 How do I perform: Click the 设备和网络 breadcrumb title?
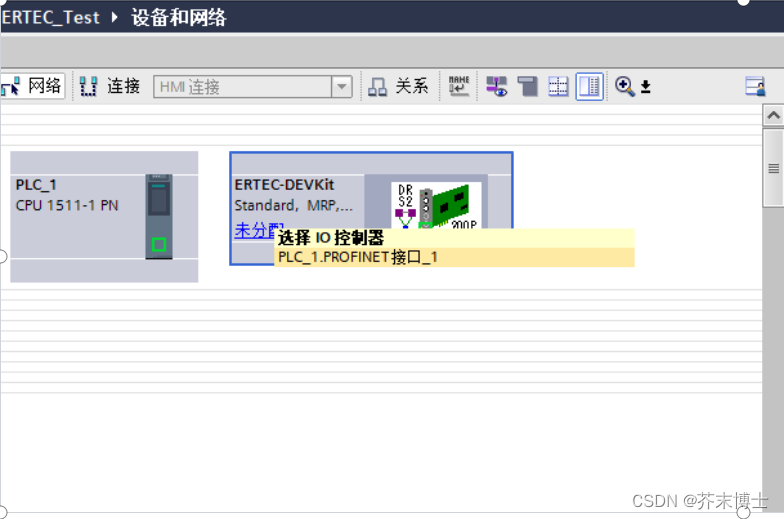178,18
